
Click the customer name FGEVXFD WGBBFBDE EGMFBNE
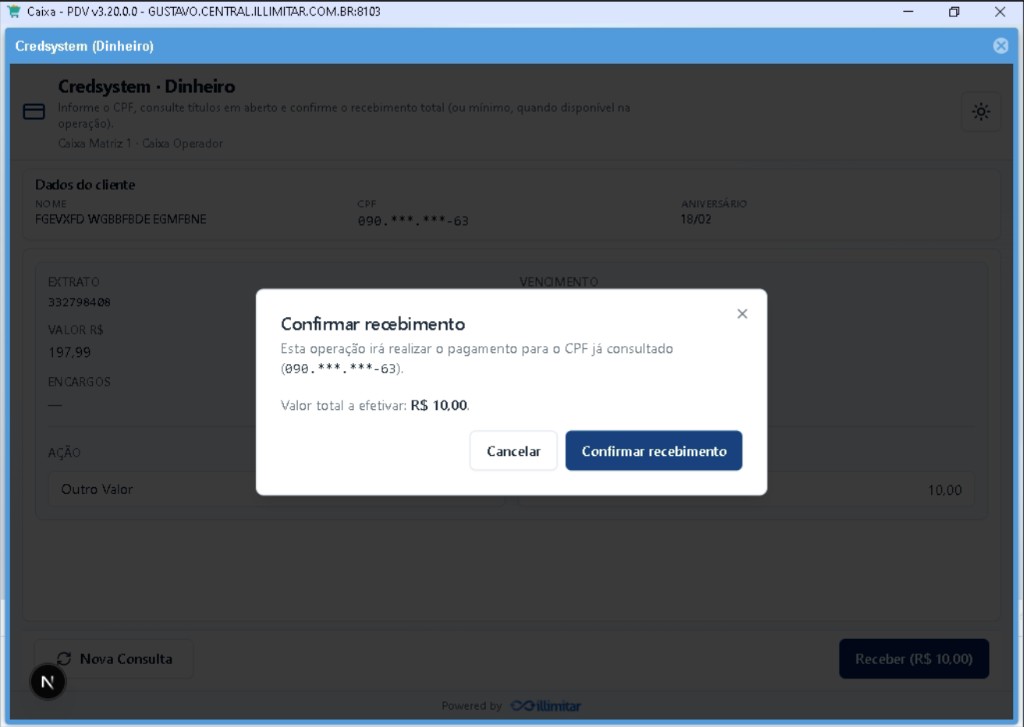tap(121, 219)
